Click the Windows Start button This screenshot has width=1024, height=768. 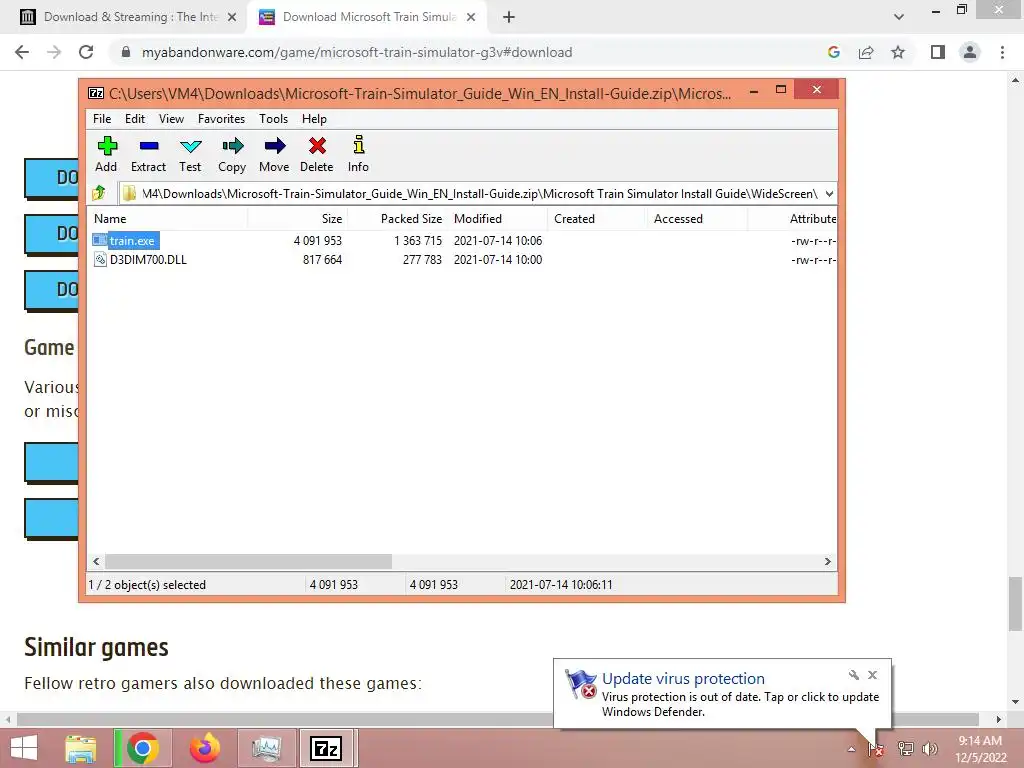pos(24,748)
